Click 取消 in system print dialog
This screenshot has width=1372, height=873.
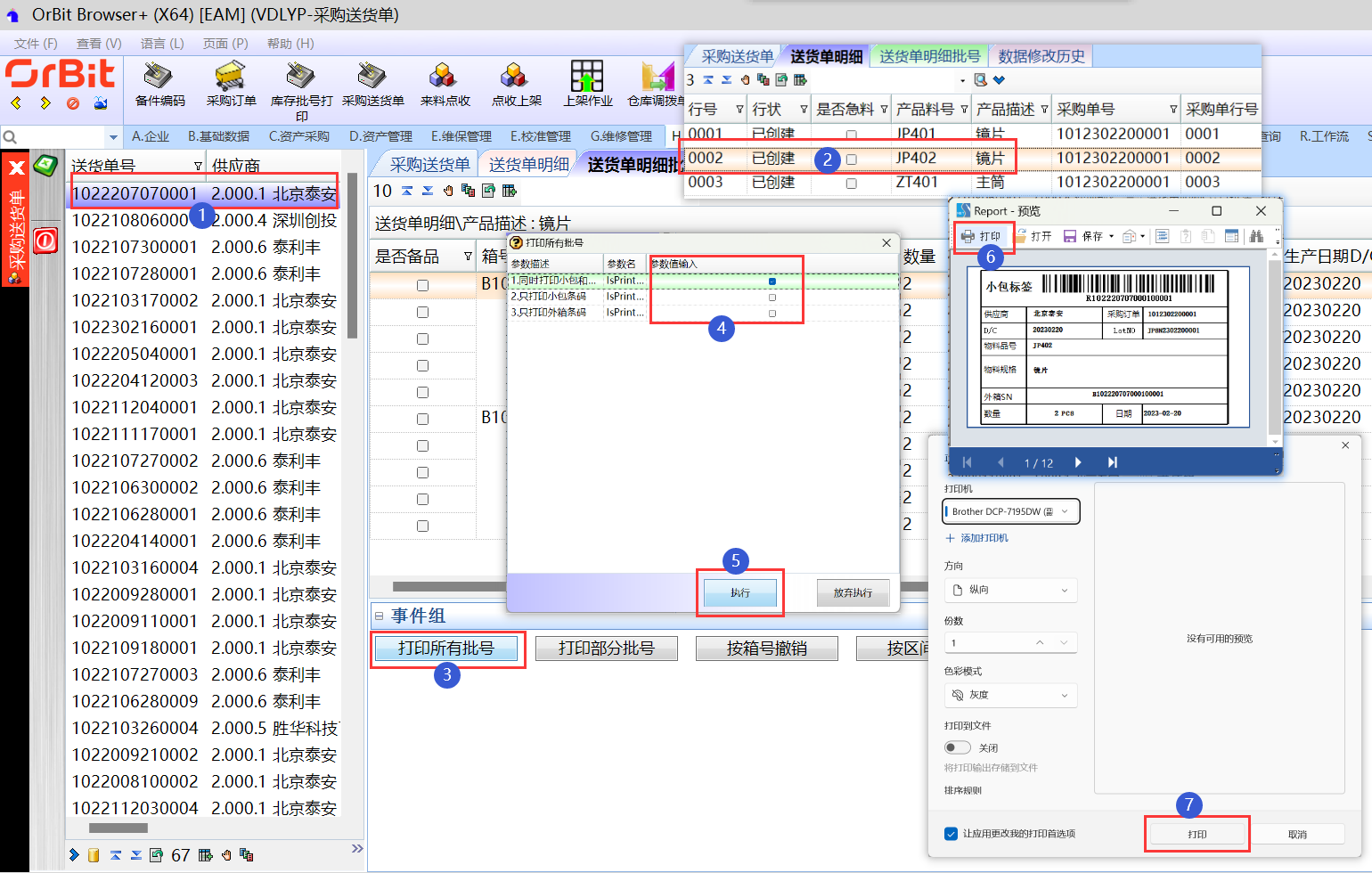pyautogui.click(x=1297, y=835)
